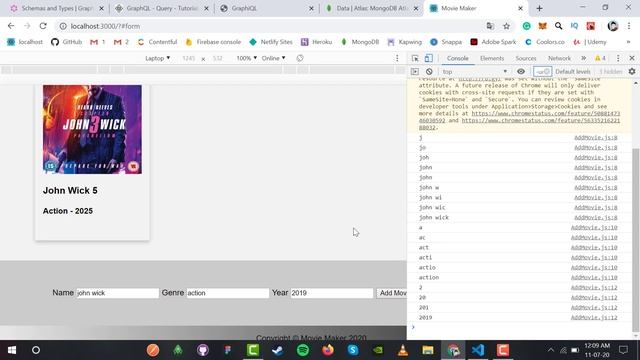640x360 pixels.
Task: Open the MongoDB bookmark
Action: [x=360, y=42]
